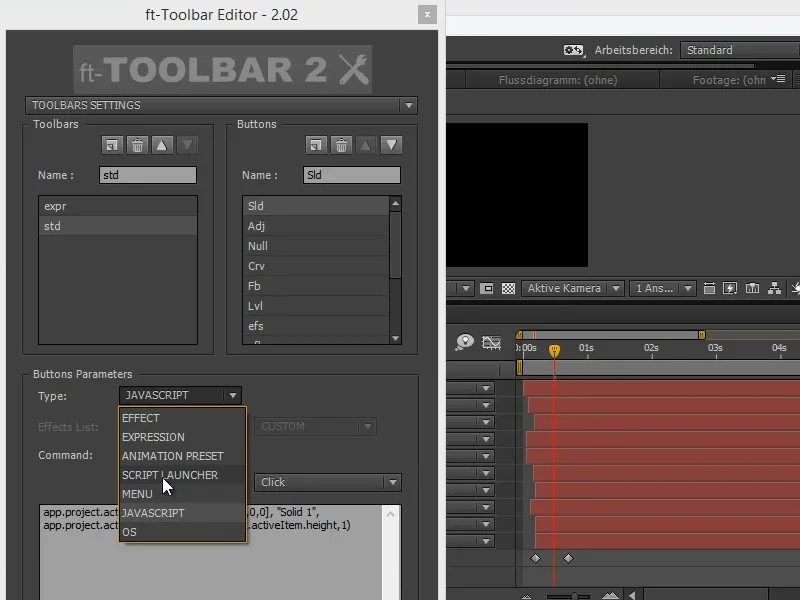Click the scrollbar of the Buttons list
Screen dimensions: 800x600
[x=395, y=250]
